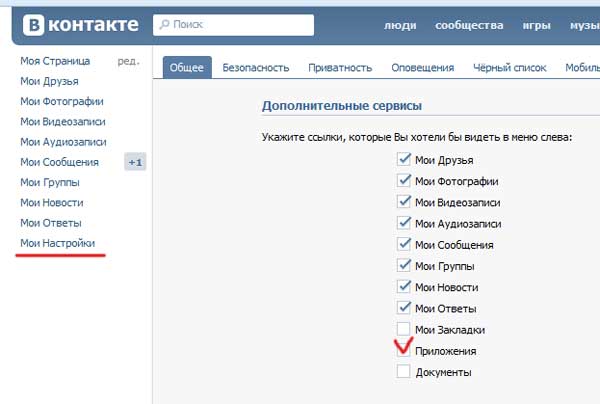Go to the Чёрный список tab
This screenshot has height=404, width=600.
point(509,68)
